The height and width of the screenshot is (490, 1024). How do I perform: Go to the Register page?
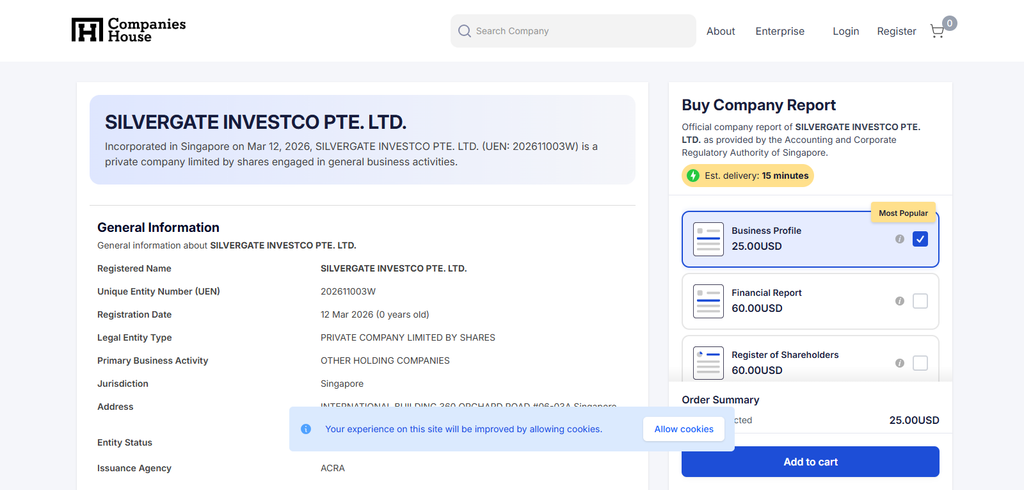point(896,31)
